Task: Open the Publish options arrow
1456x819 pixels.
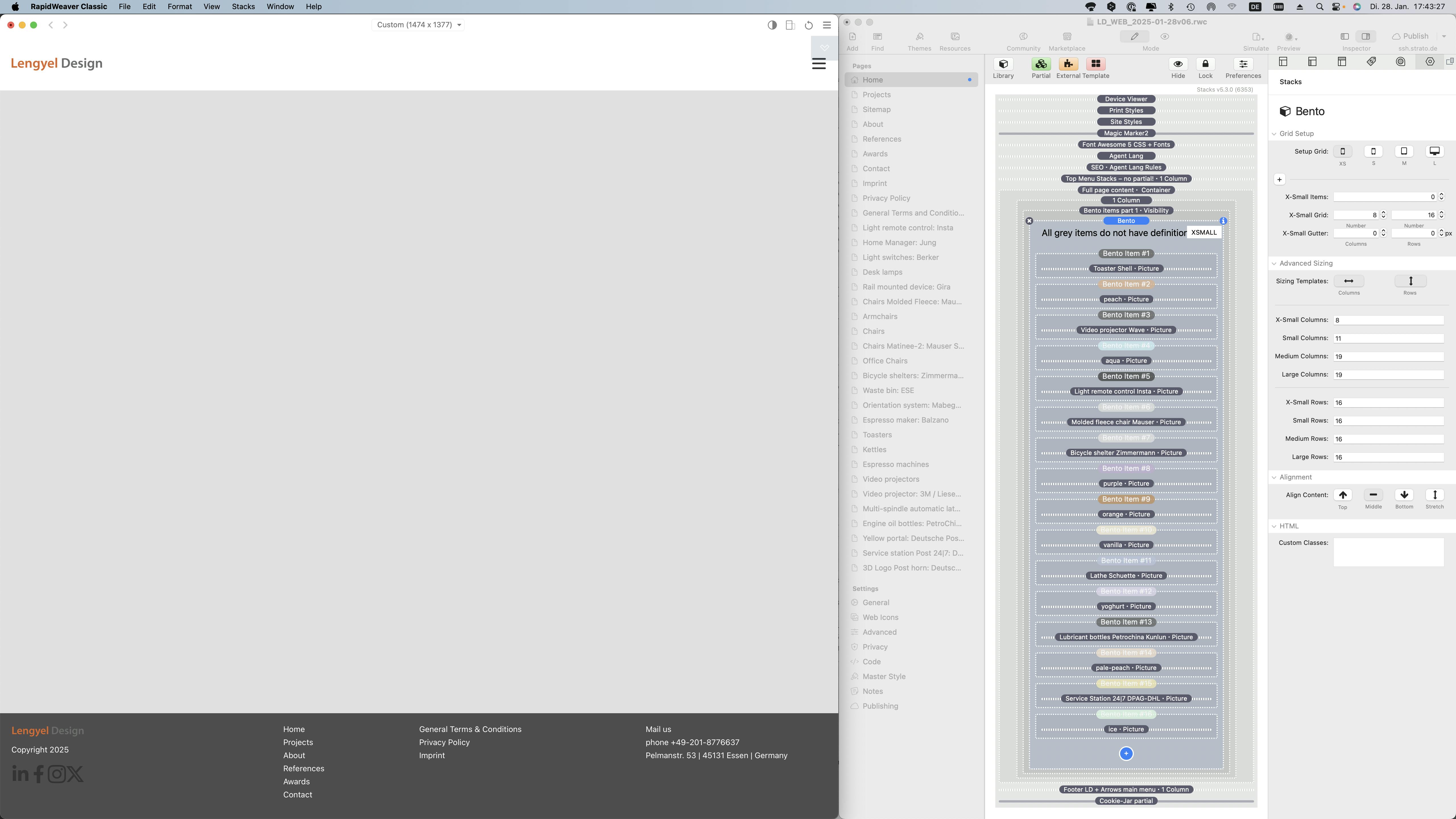Action: click(x=1444, y=37)
